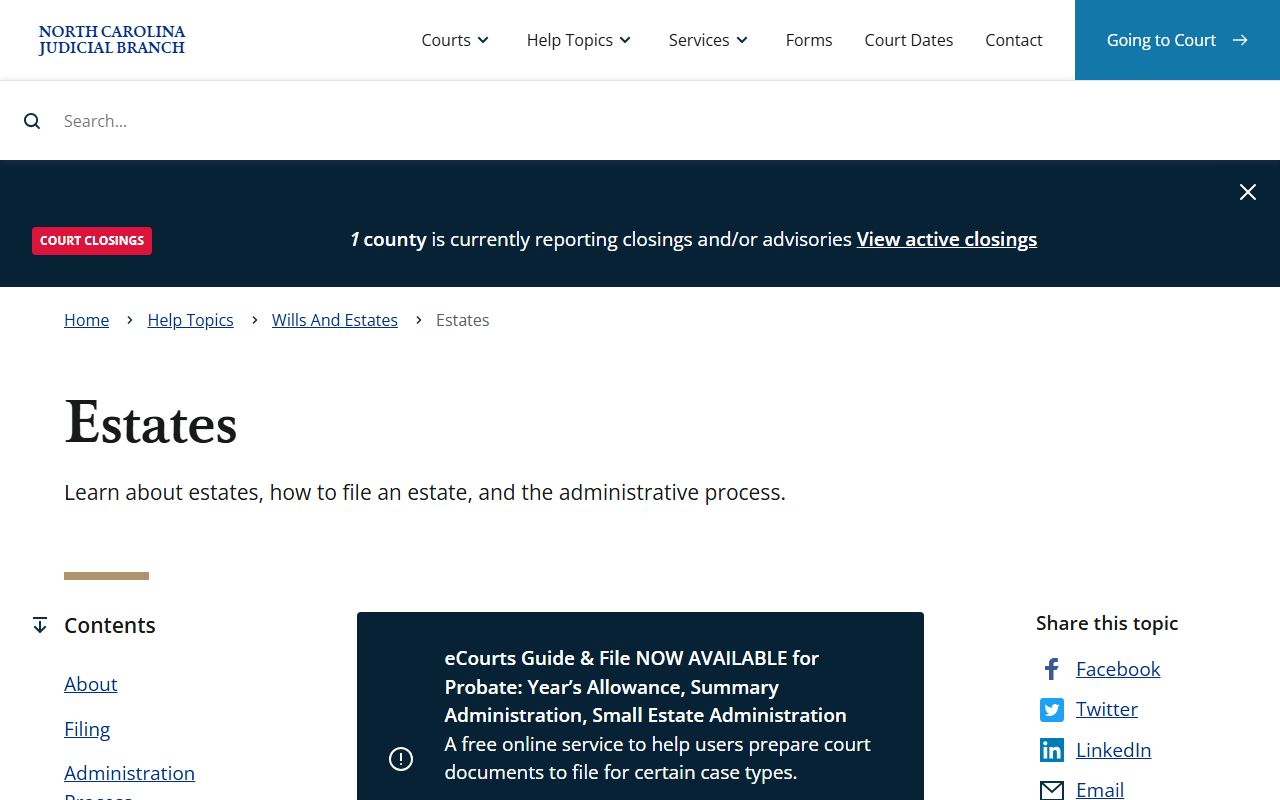The image size is (1280, 800).
Task: Click the alert exclamation icon in eCourts notice
Action: click(401, 759)
